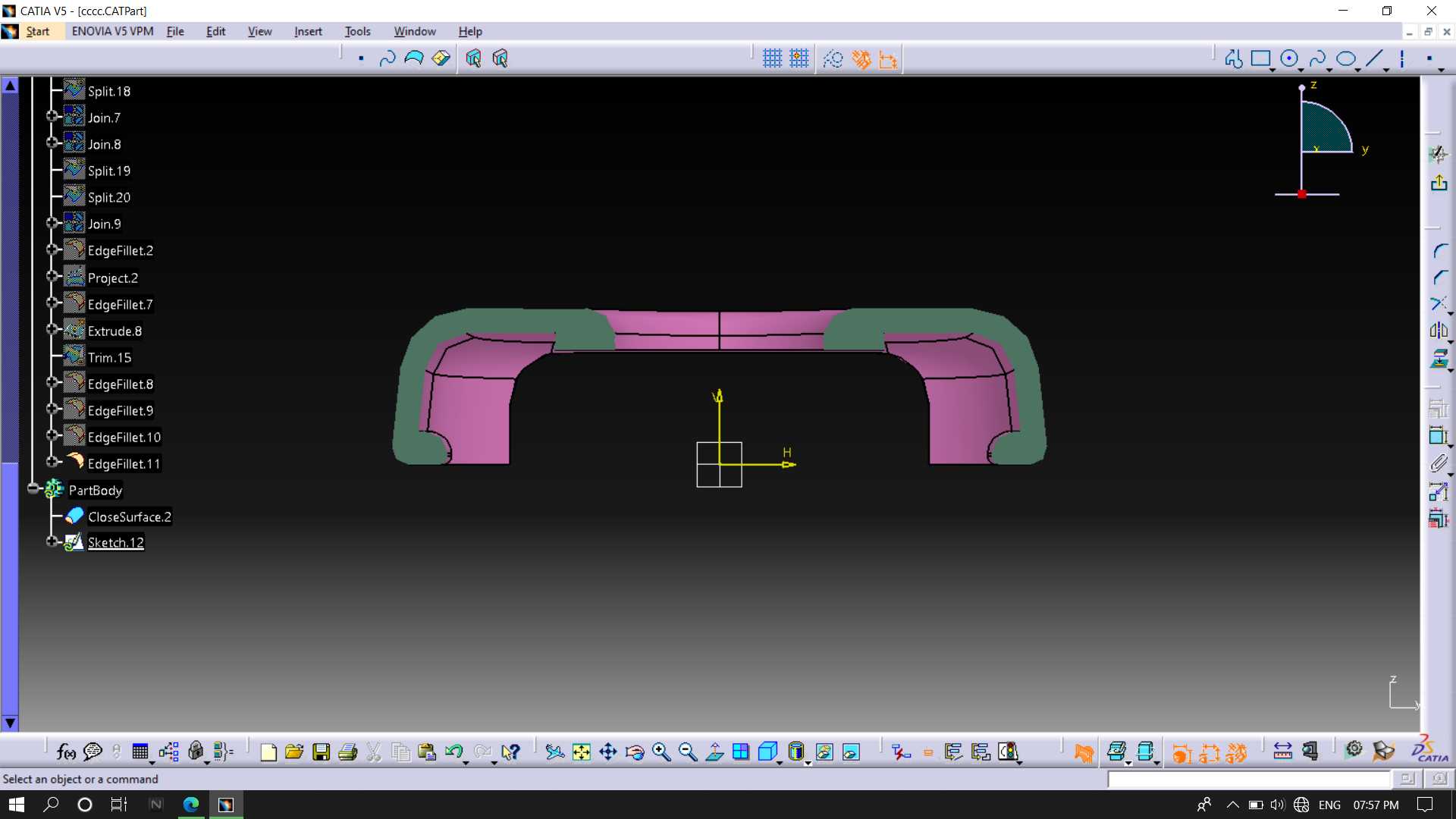
Task: Click the Shading view mode cylinder icon
Action: 796,752
